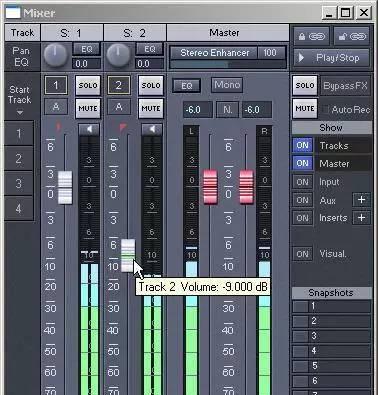
Task: Toggle the master Mono button
Action: [x=227, y=85]
